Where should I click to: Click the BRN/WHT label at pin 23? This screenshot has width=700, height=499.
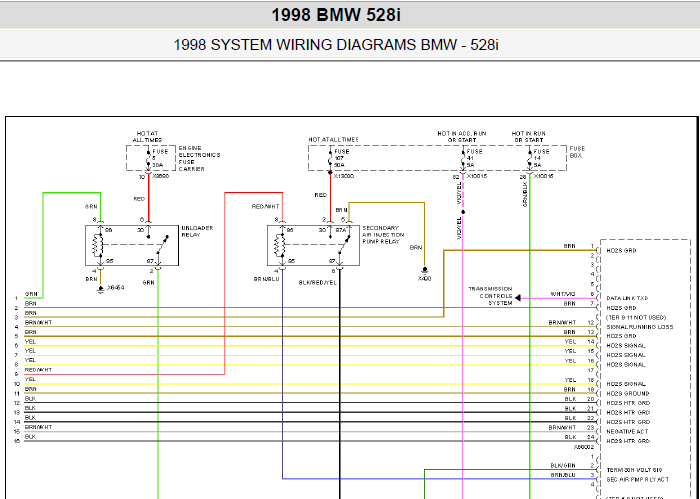[562, 428]
